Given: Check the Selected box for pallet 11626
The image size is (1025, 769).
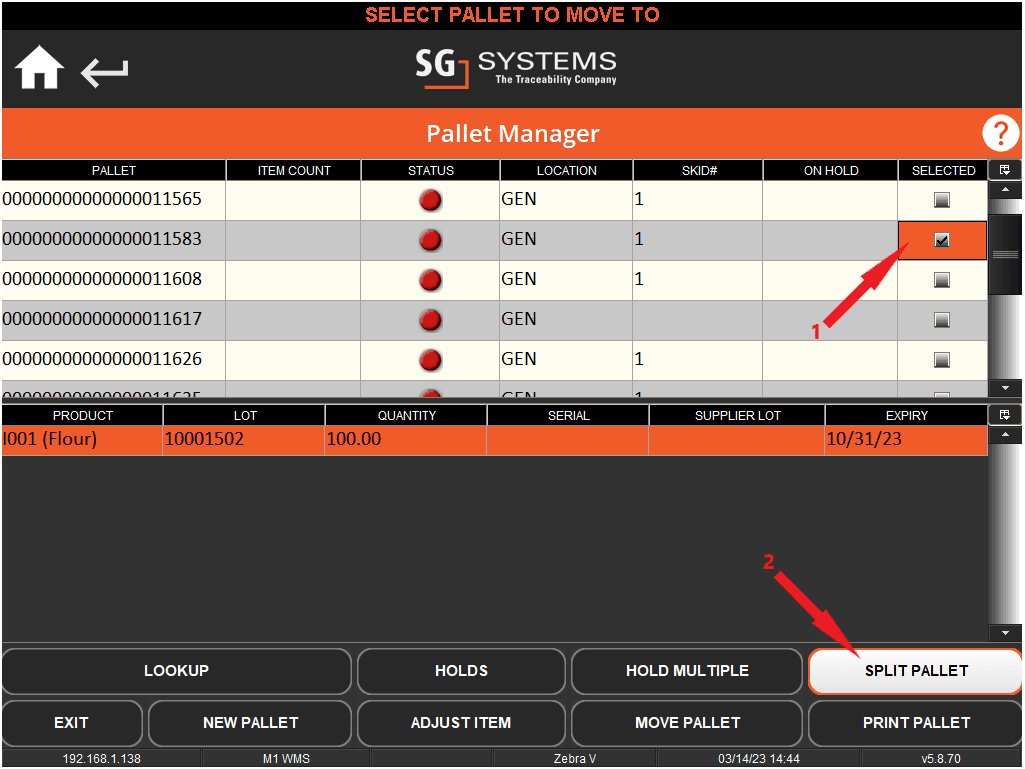Looking at the screenshot, I should pyautogui.click(x=941, y=360).
